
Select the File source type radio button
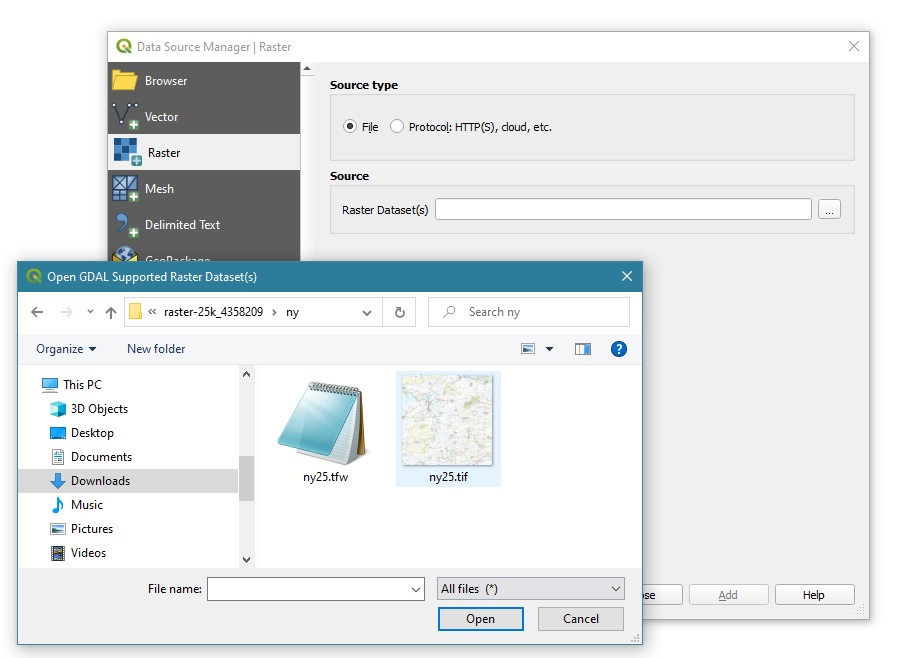click(350, 127)
